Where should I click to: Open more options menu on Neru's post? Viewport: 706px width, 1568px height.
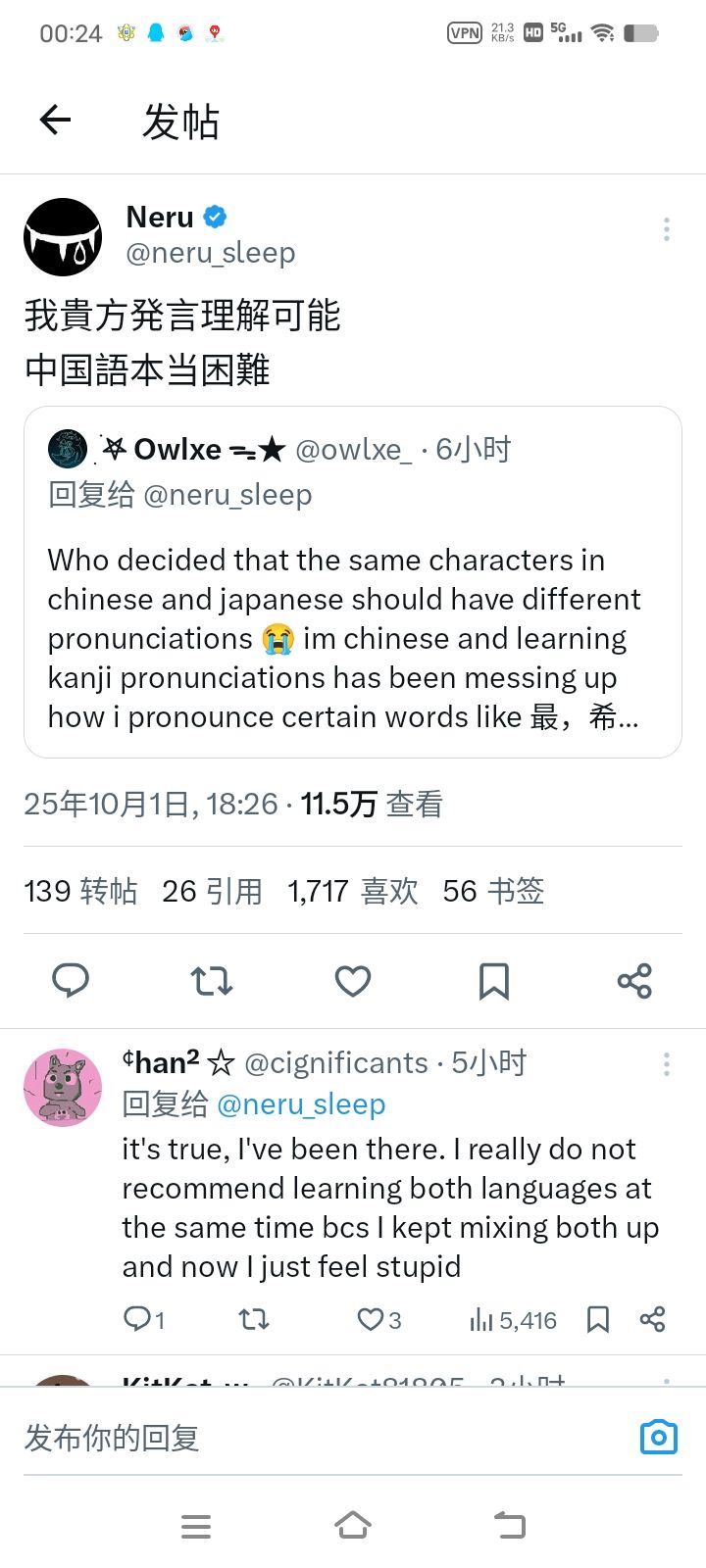(x=667, y=229)
